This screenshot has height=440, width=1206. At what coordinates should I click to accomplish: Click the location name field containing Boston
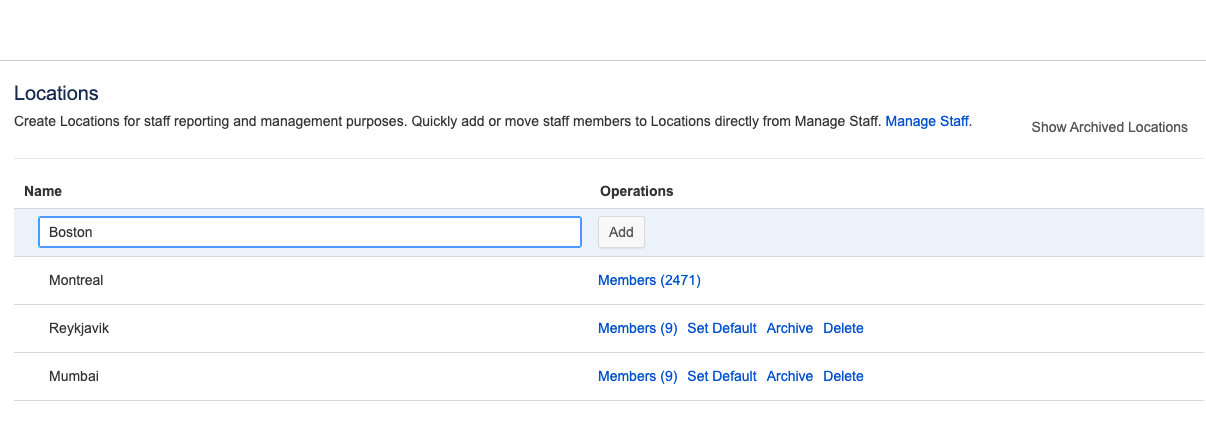coord(310,232)
